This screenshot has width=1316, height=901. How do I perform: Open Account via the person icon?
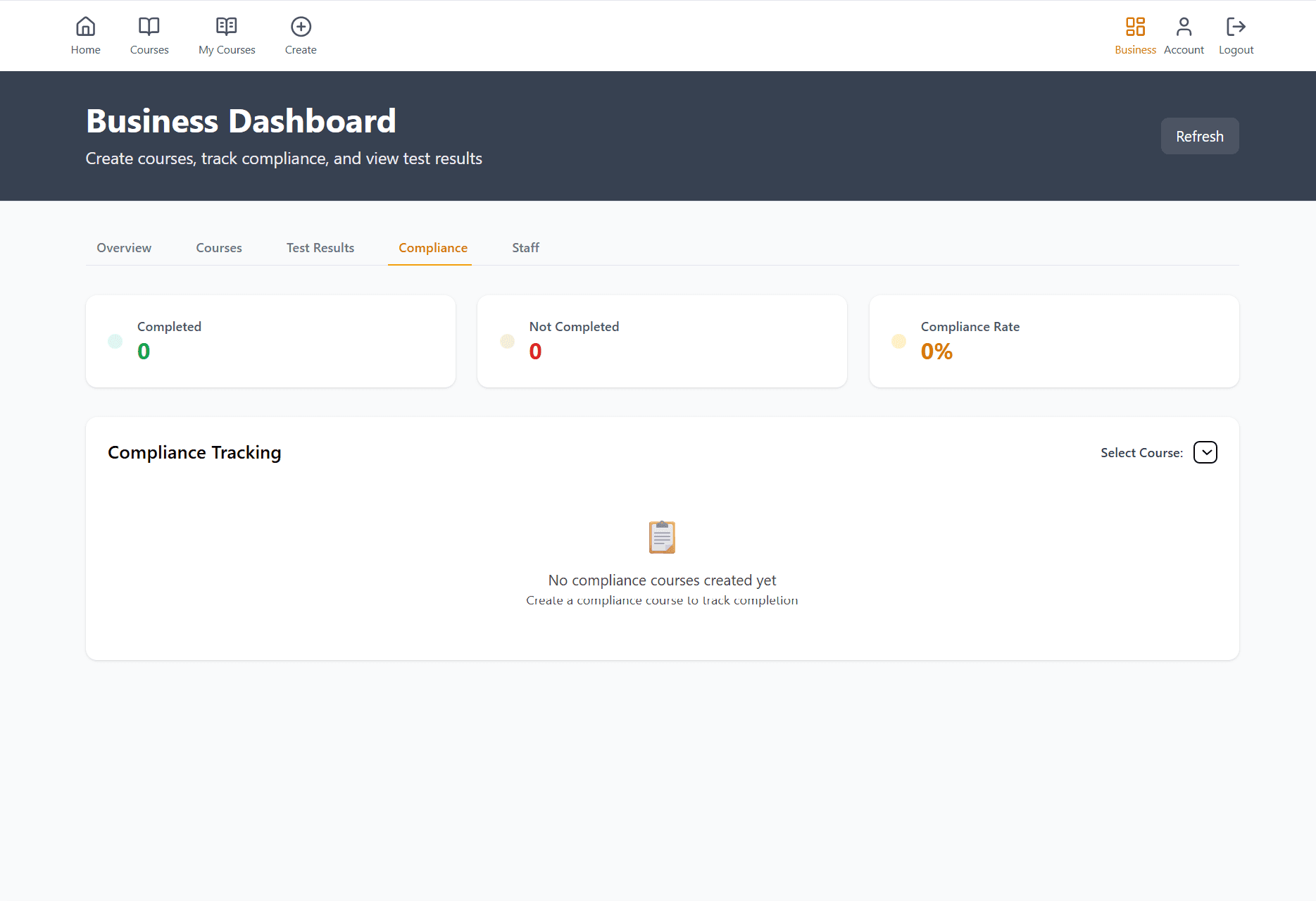pyautogui.click(x=1184, y=27)
